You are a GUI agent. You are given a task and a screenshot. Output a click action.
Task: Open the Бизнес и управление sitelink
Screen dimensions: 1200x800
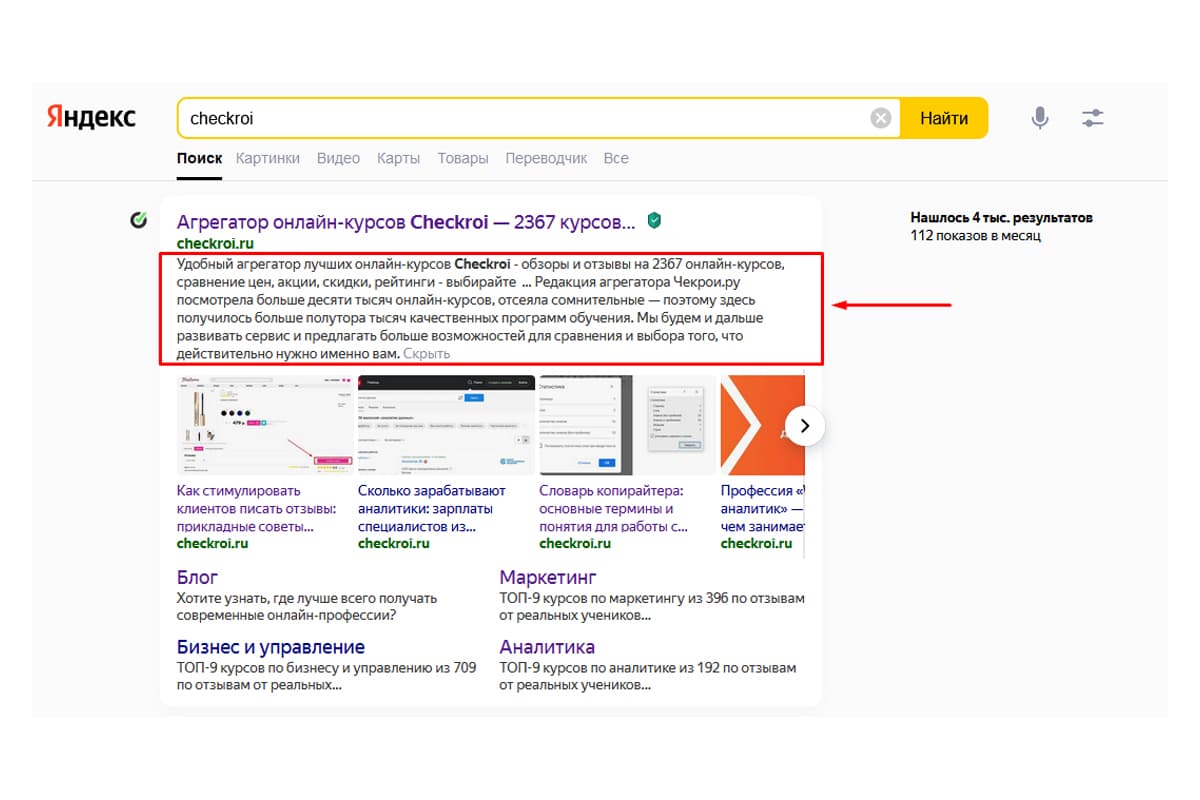point(270,647)
